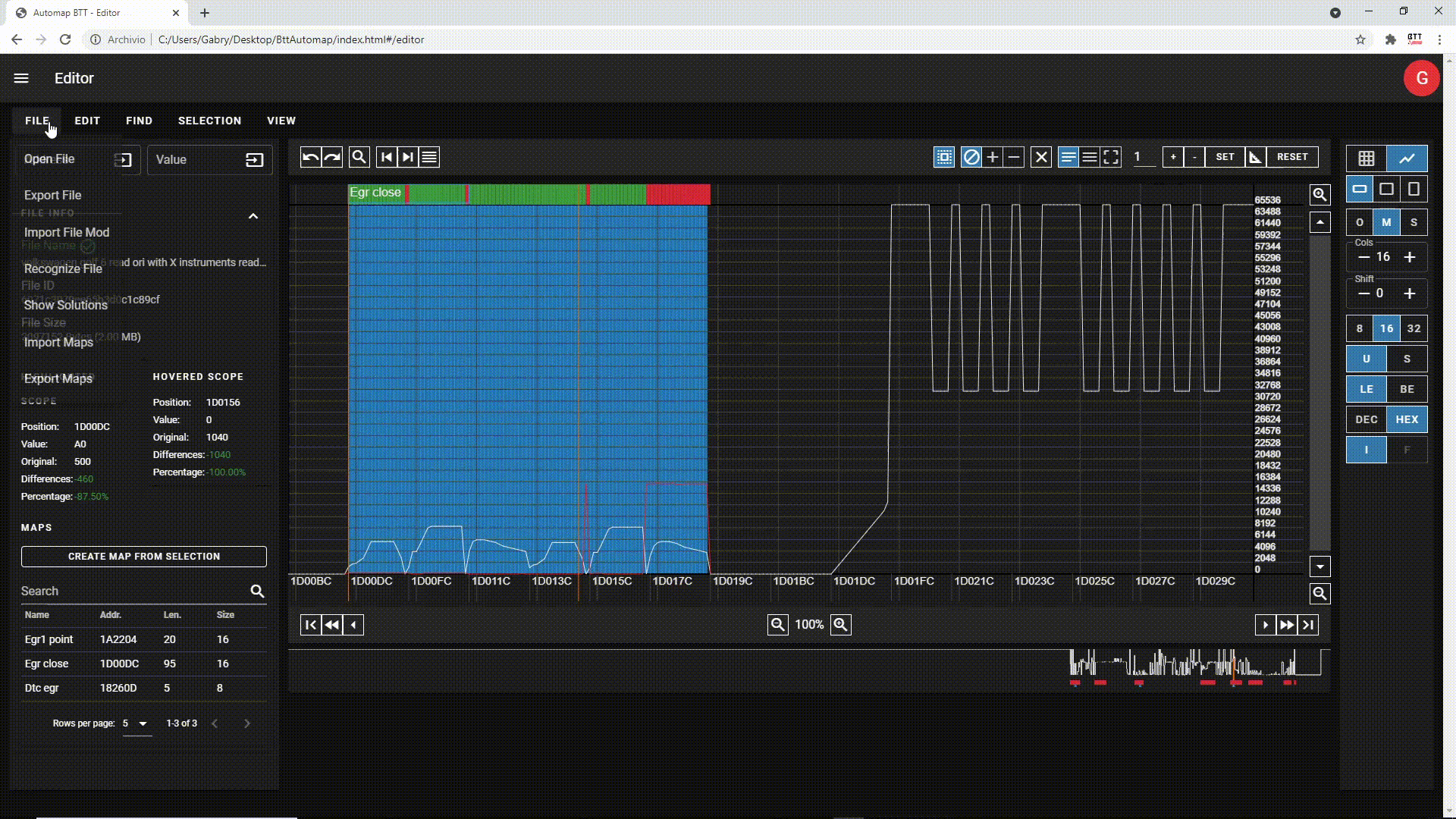The width and height of the screenshot is (1456, 819).
Task: Open the list lines icon in toolbar
Action: [x=429, y=157]
